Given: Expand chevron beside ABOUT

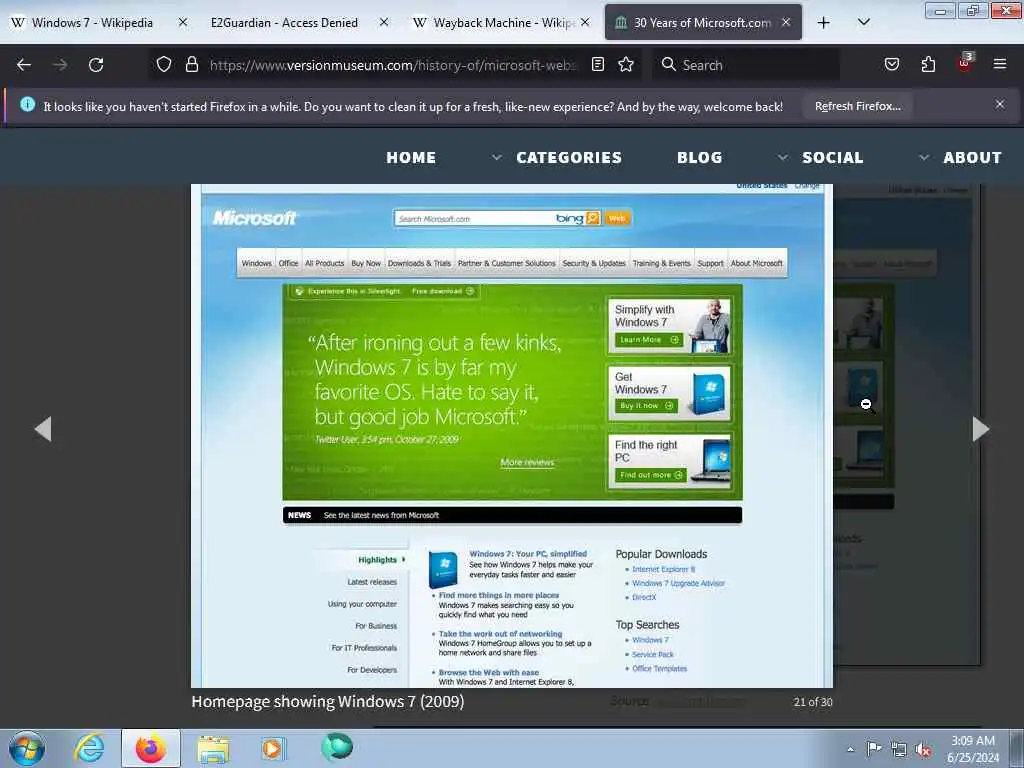Looking at the screenshot, I should [923, 157].
